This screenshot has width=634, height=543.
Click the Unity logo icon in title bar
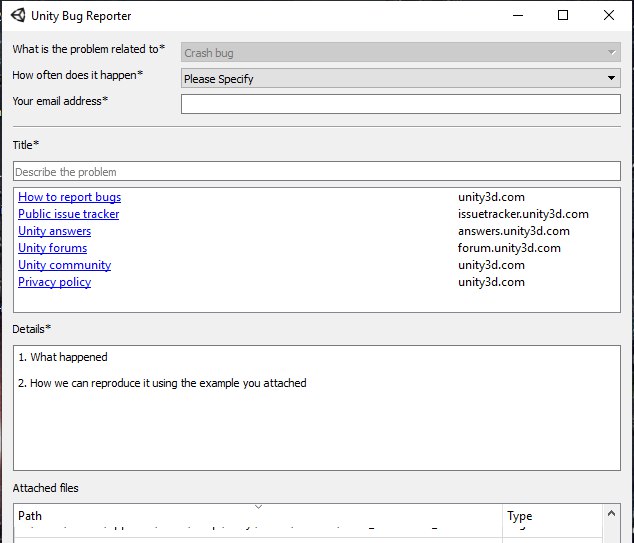point(18,15)
